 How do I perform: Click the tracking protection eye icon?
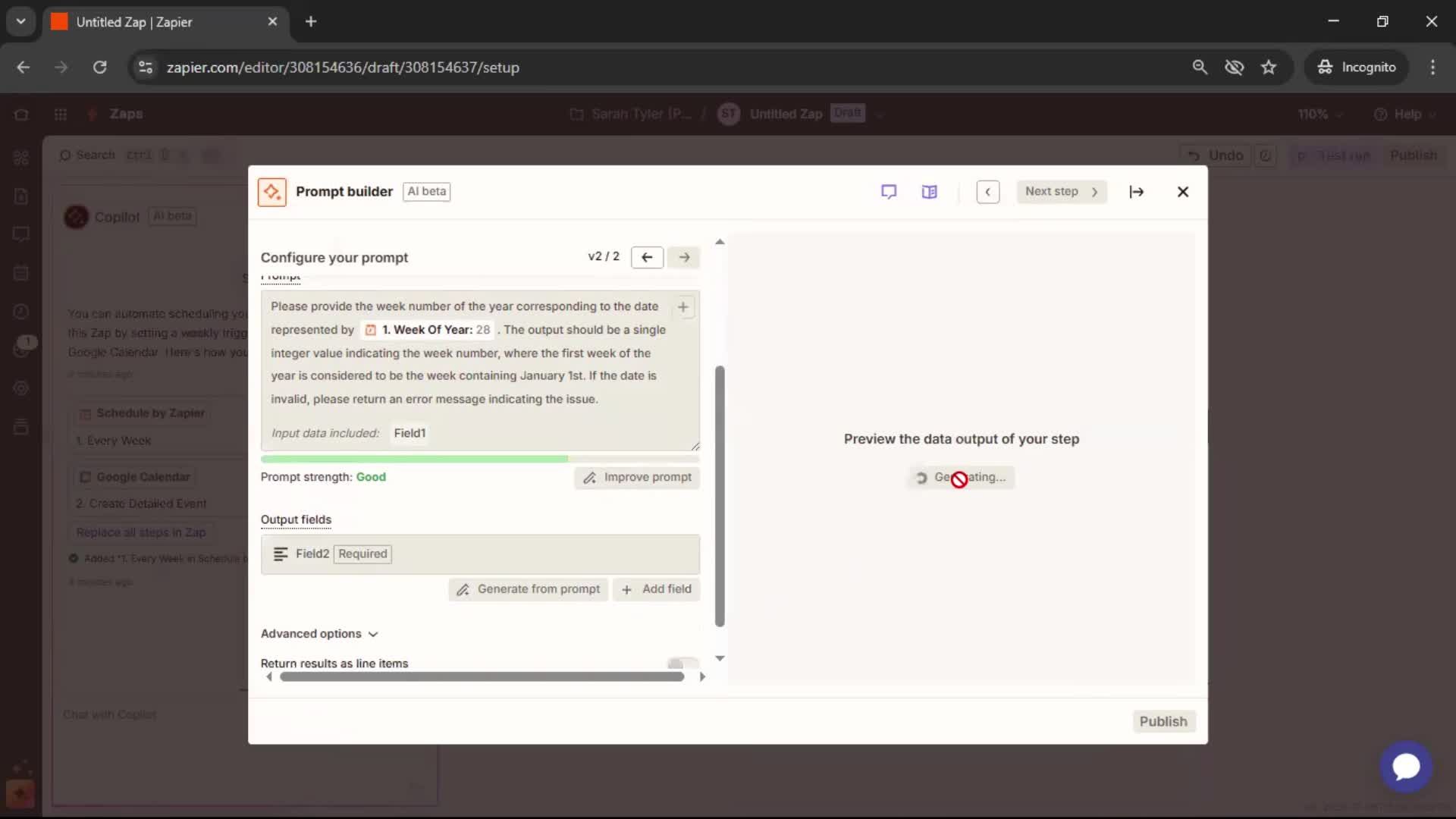coord(1234,67)
